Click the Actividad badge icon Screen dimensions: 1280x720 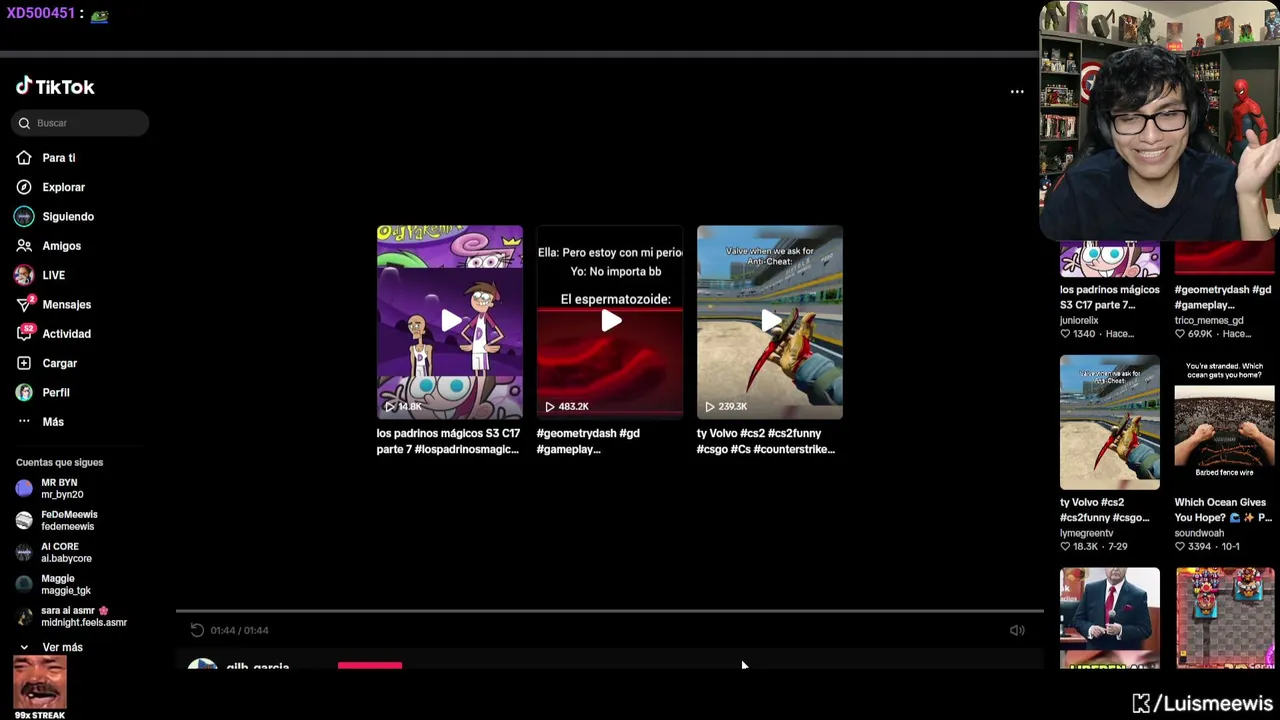tap(24, 334)
